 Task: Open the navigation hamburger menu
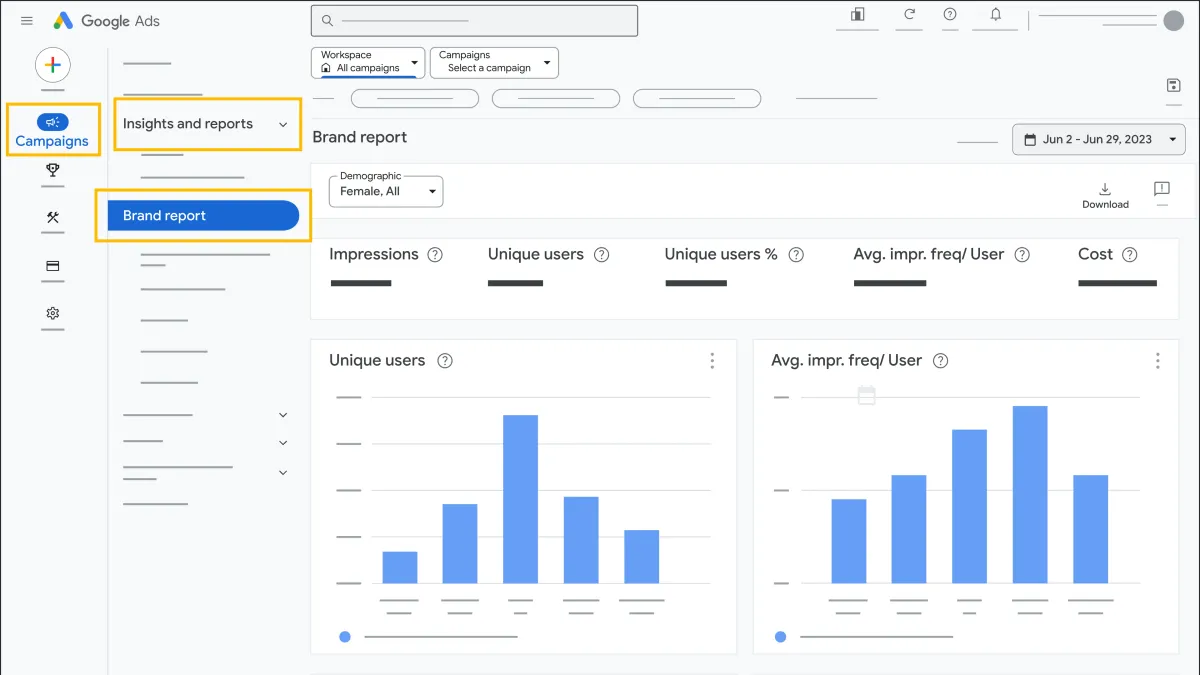click(26, 20)
